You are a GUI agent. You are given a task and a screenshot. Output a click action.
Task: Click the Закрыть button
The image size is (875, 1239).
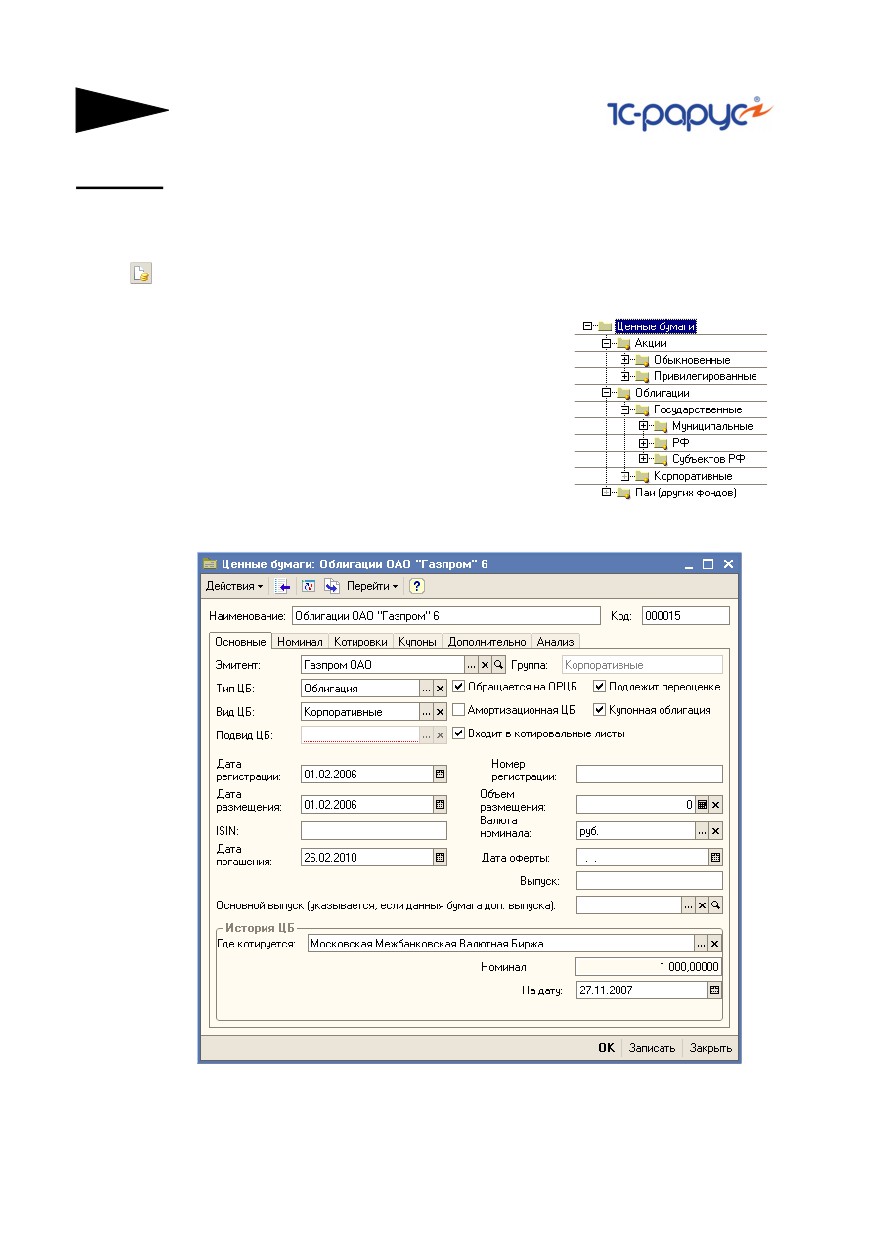[x=710, y=1048]
